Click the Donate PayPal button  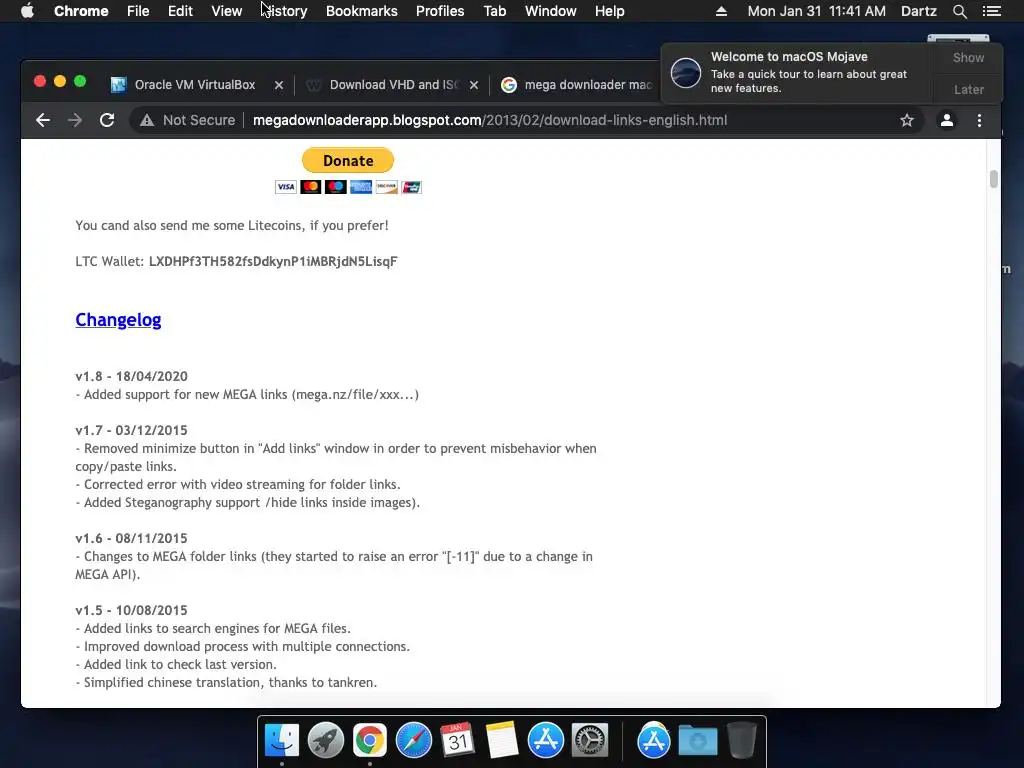[348, 161]
